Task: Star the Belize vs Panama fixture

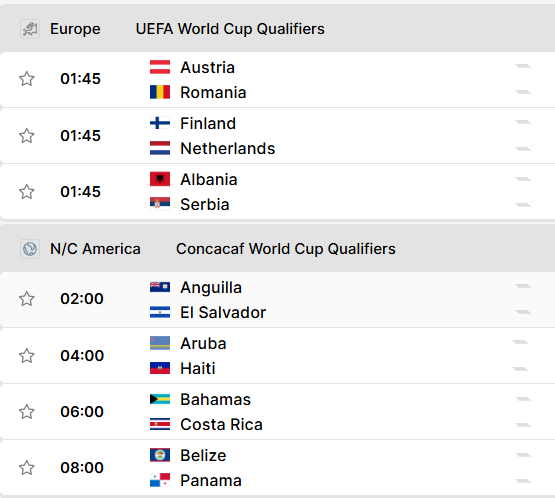Action: tap(27, 468)
